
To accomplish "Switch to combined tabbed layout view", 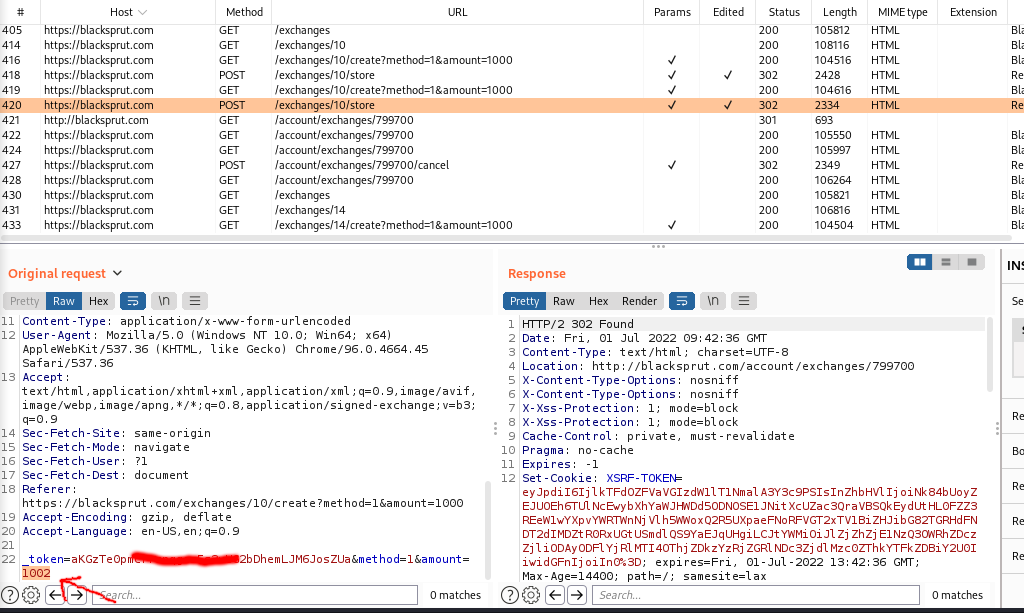I will [972, 262].
